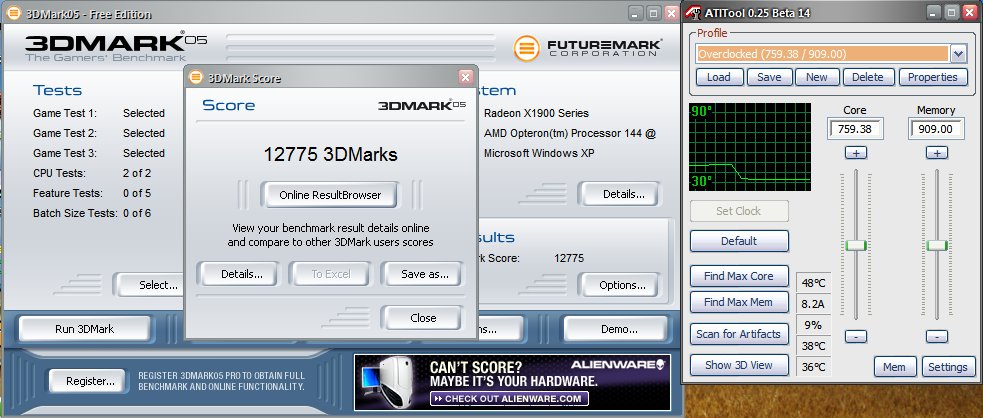The image size is (983, 418).
Task: Decrease Core clock with the minus button
Action: pos(856,337)
